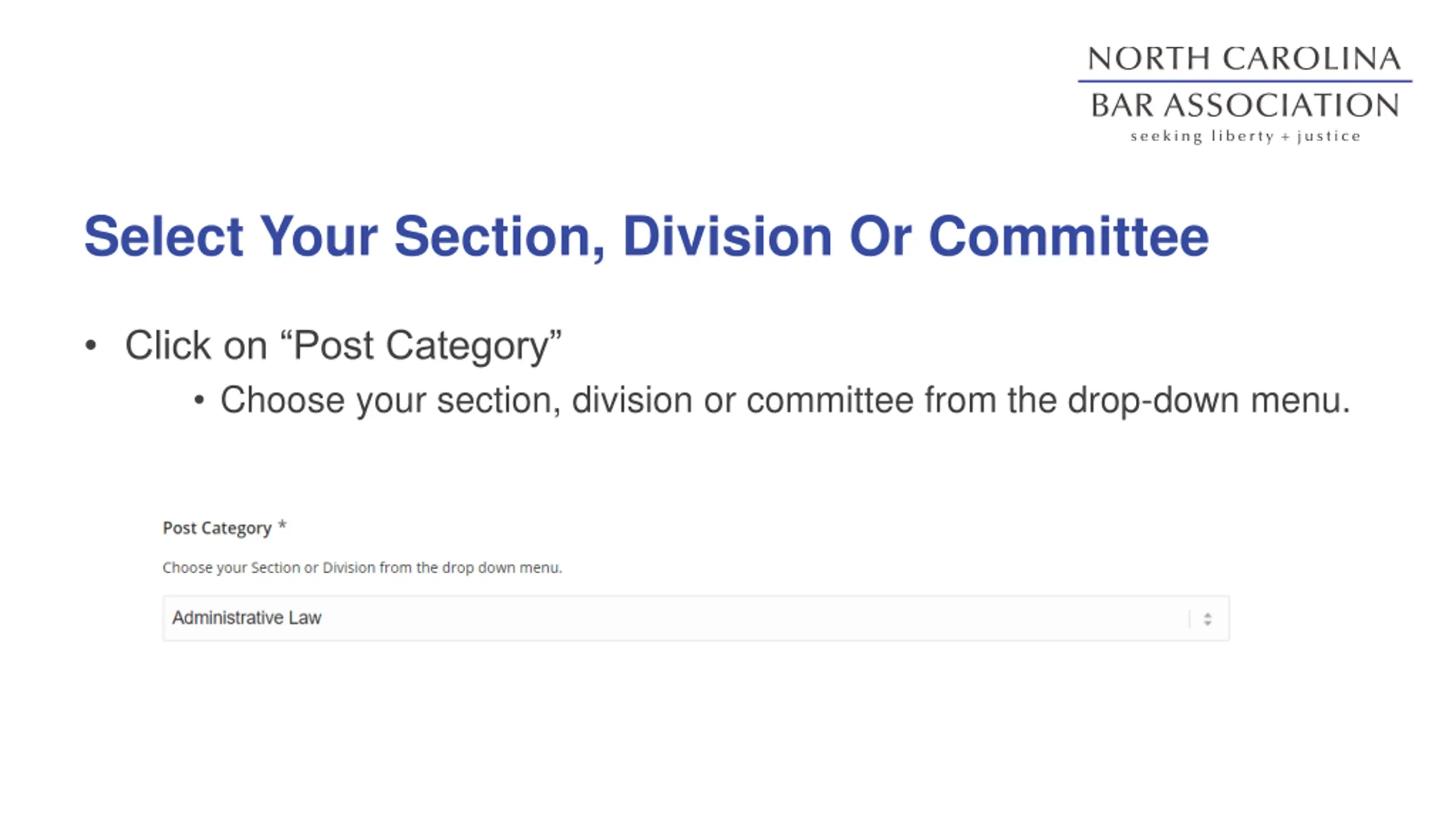Open the Post Category up-down arrows icon

click(1207, 618)
